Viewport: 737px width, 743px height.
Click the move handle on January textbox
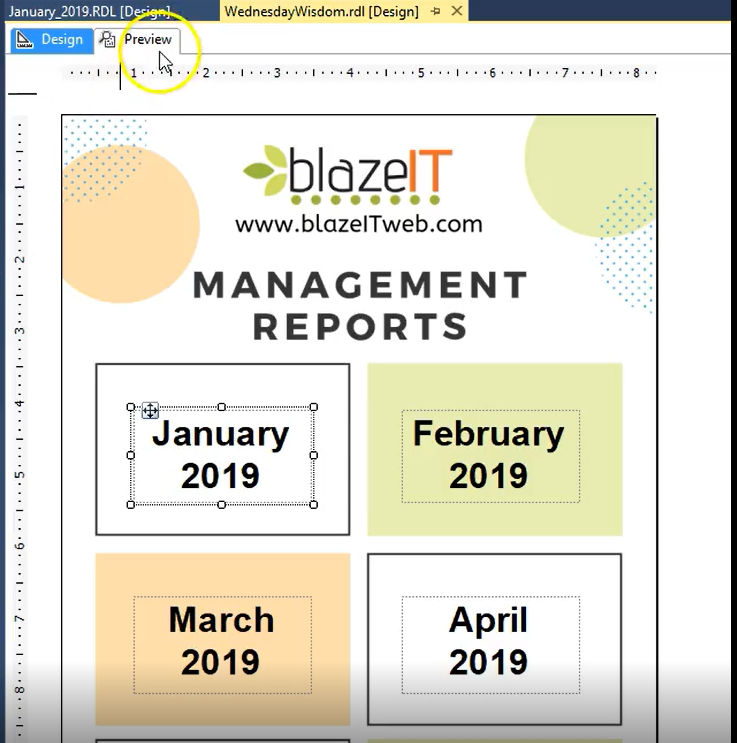click(x=150, y=410)
